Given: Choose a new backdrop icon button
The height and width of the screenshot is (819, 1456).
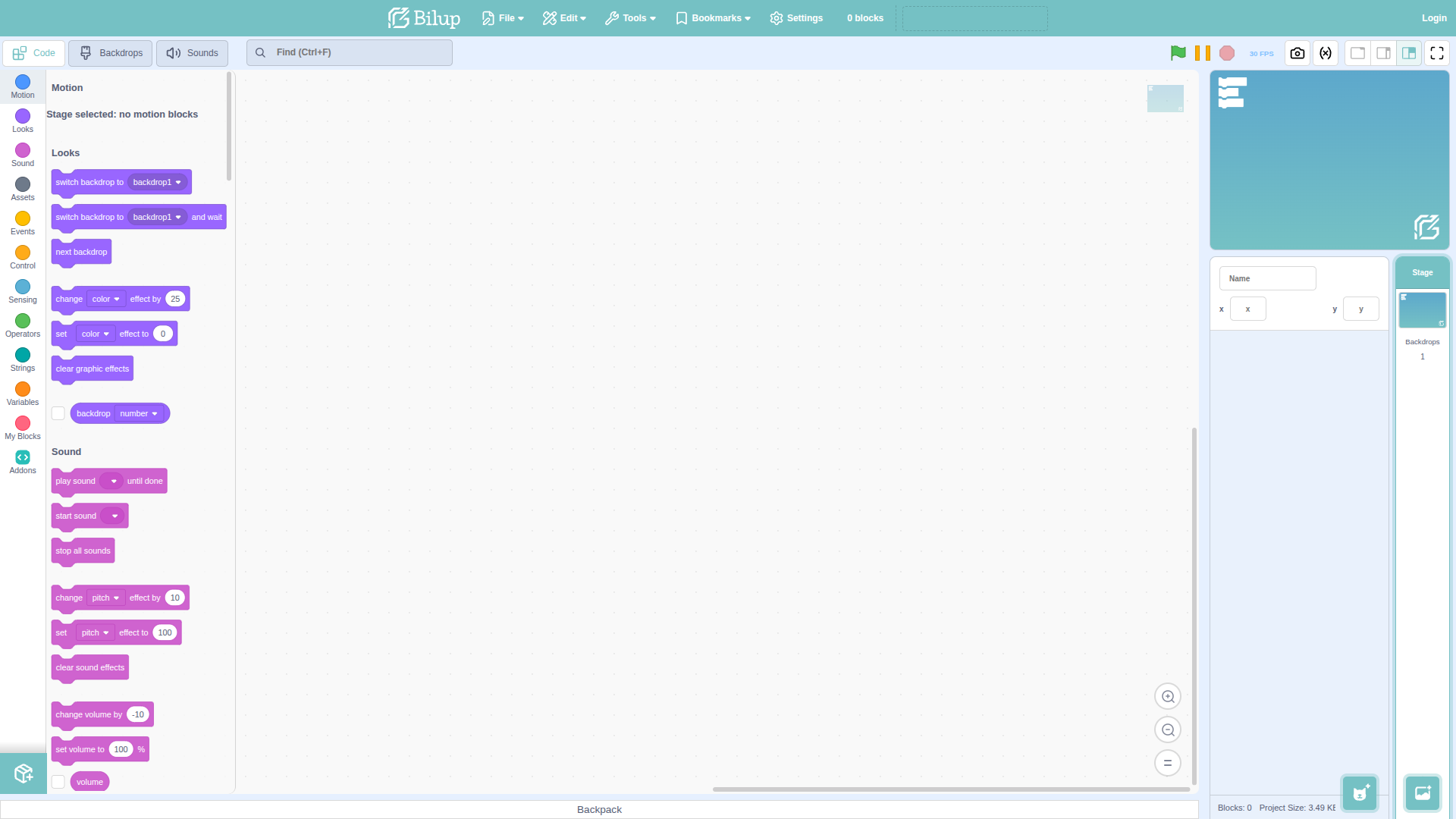Looking at the screenshot, I should click(1423, 793).
